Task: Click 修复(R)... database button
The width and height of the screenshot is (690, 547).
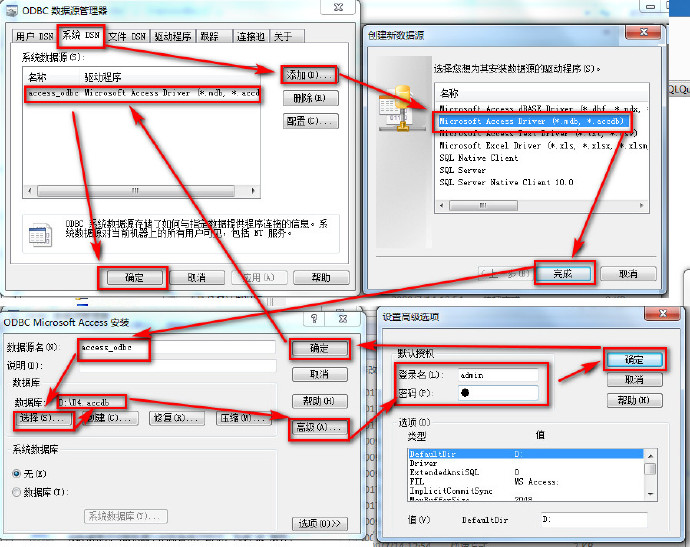Action: 176,418
